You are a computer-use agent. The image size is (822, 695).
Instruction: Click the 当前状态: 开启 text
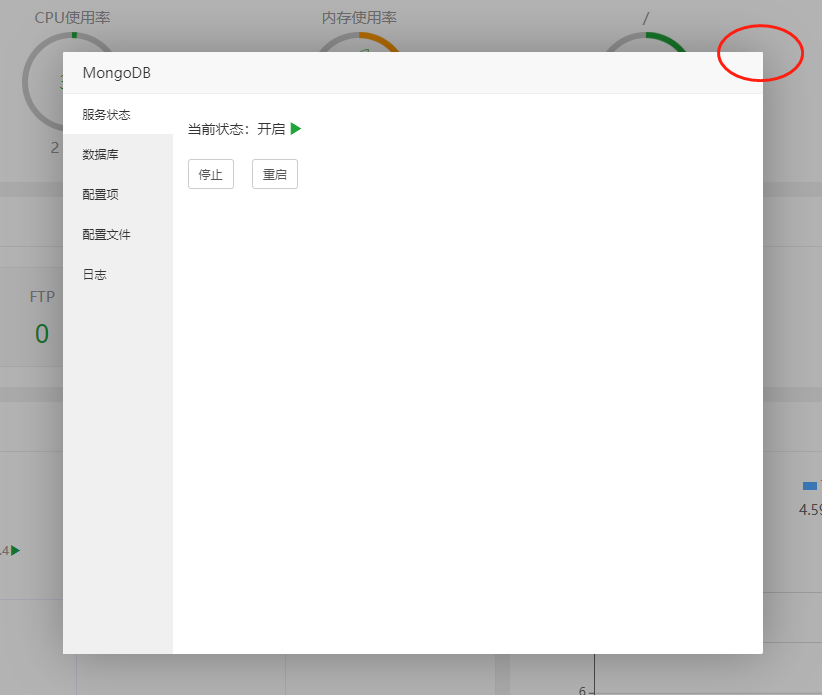click(x=236, y=129)
